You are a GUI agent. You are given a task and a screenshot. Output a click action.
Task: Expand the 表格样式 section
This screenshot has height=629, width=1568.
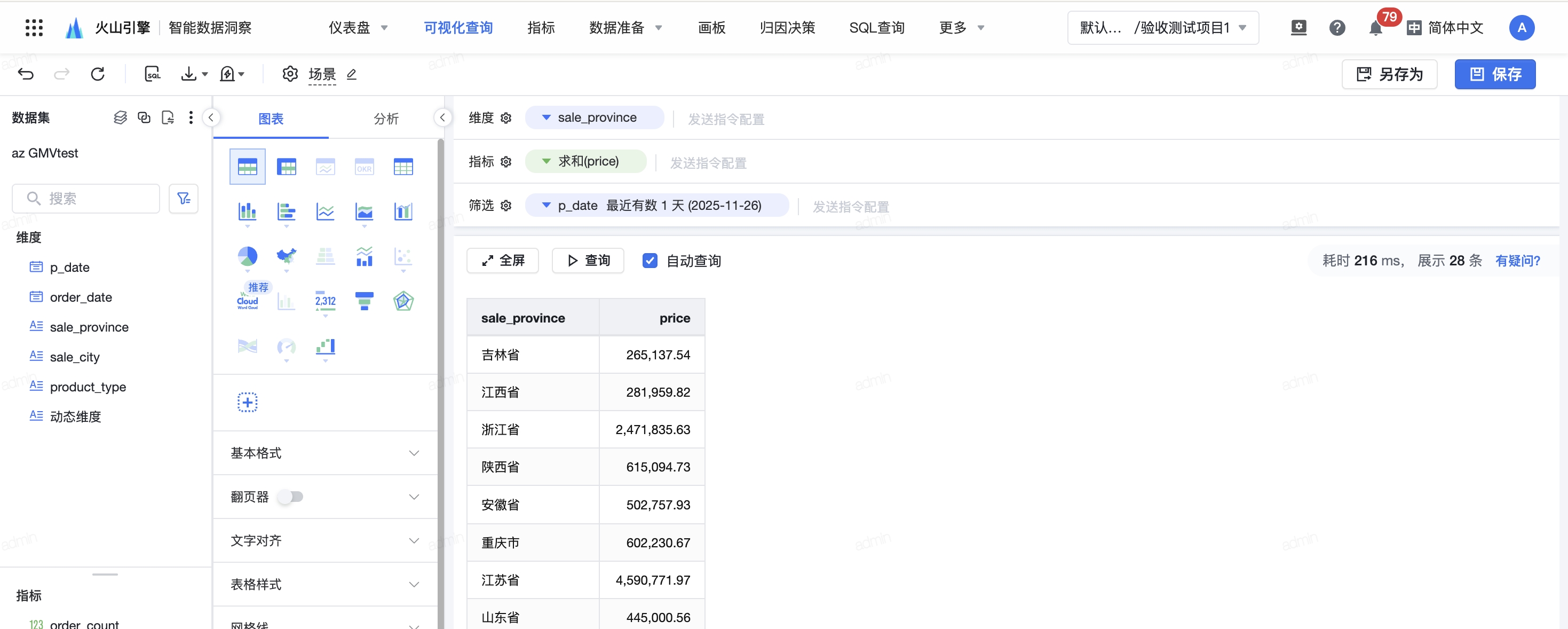point(325,585)
